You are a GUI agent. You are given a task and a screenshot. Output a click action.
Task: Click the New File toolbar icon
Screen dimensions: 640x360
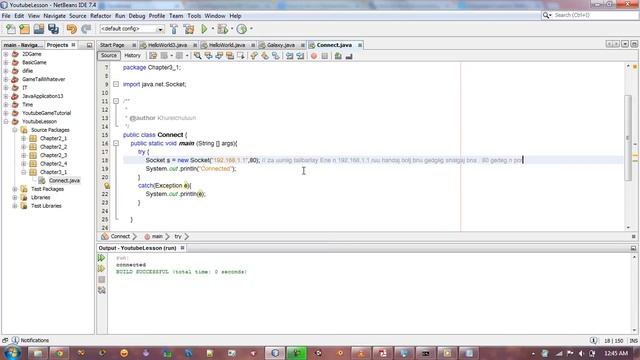coord(11,29)
